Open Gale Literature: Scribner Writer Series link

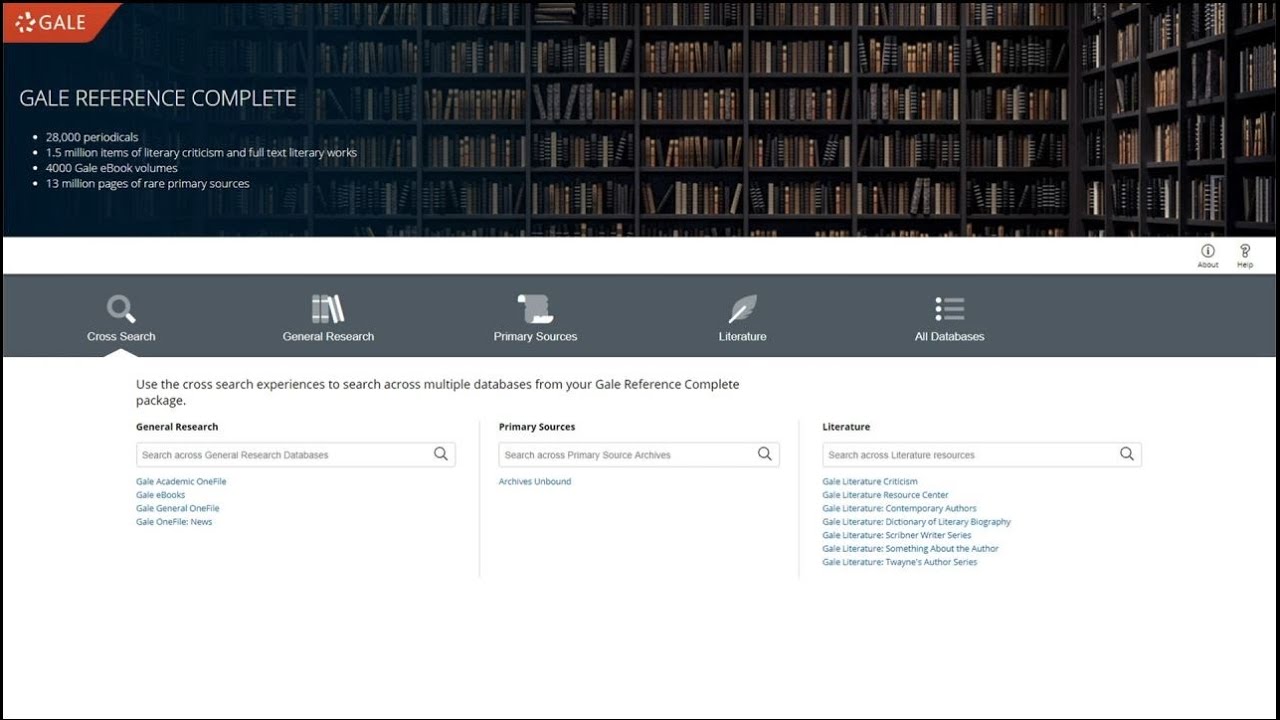coord(897,535)
